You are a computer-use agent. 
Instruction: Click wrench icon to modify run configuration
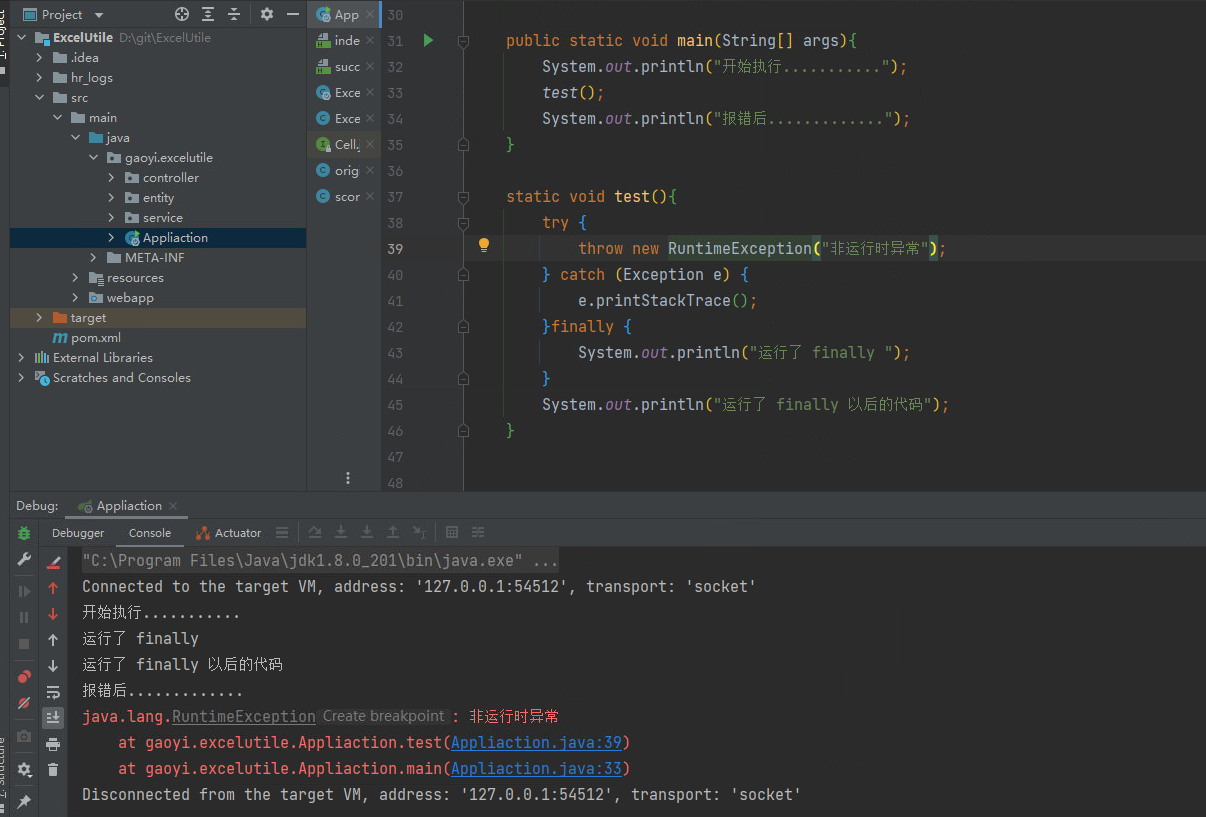[24, 560]
